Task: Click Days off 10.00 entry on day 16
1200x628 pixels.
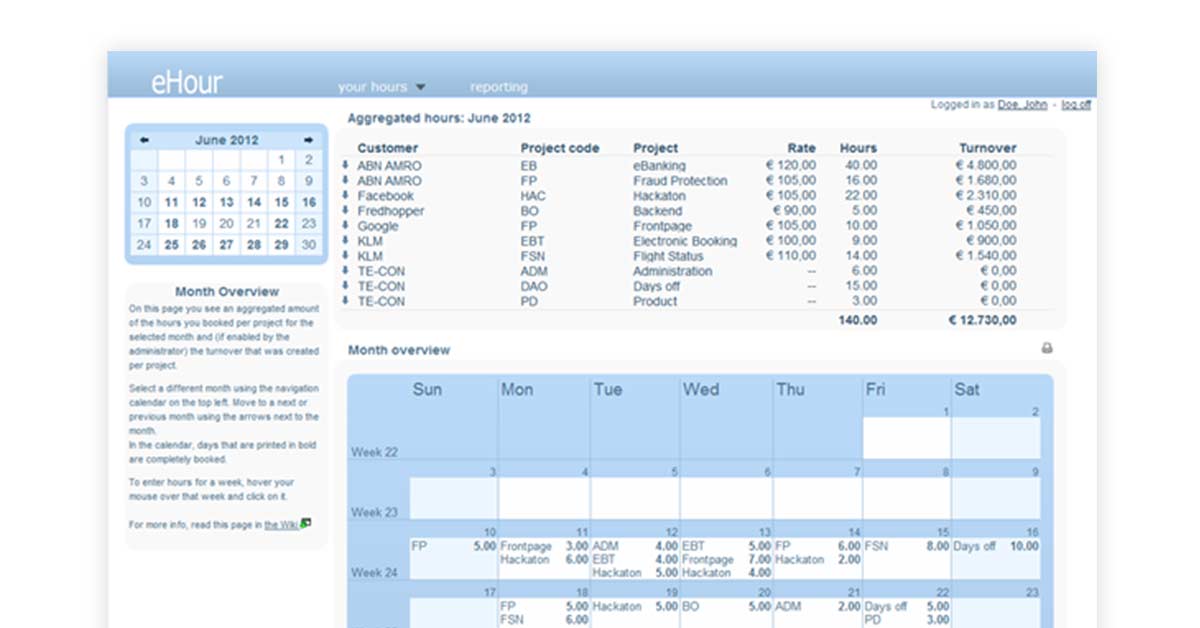Action: [996, 547]
